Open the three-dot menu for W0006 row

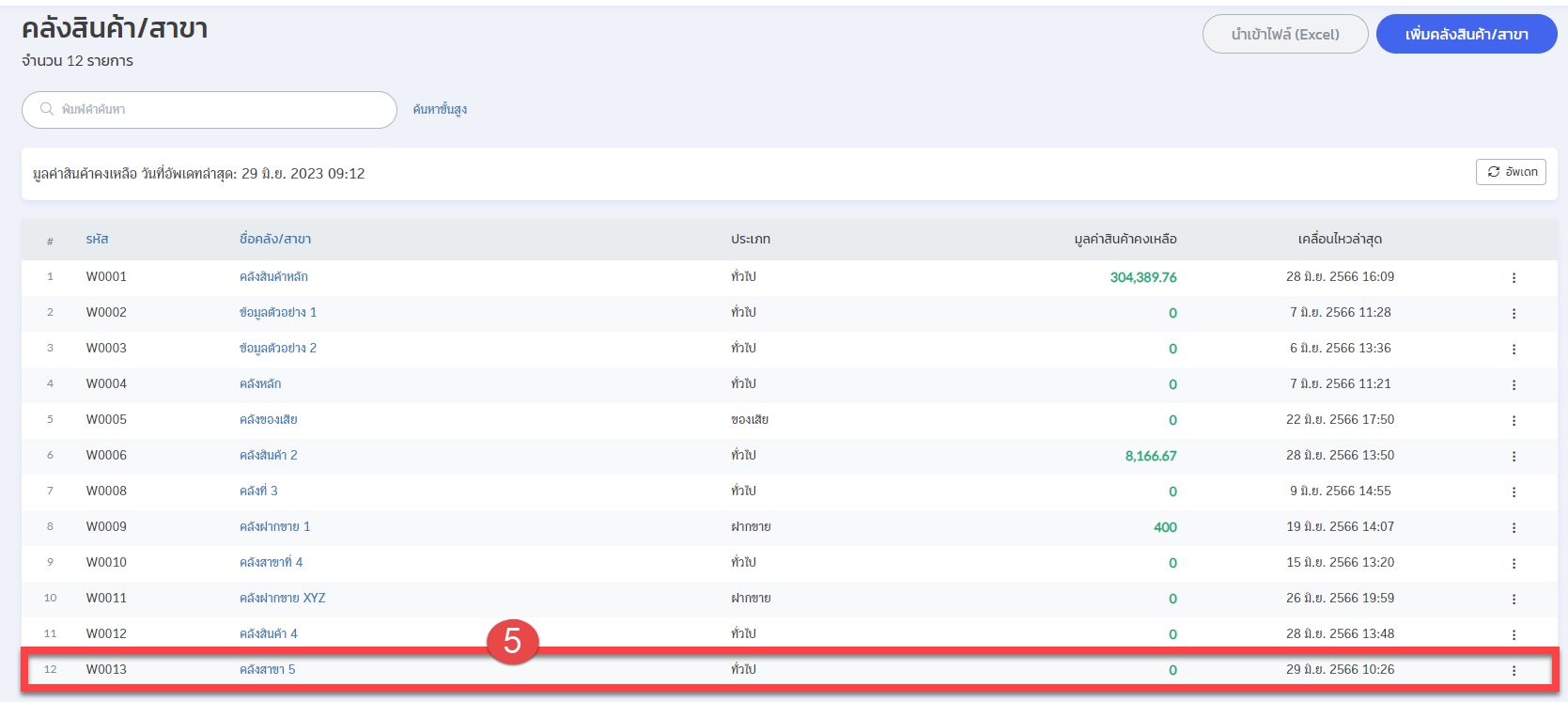point(1513,456)
